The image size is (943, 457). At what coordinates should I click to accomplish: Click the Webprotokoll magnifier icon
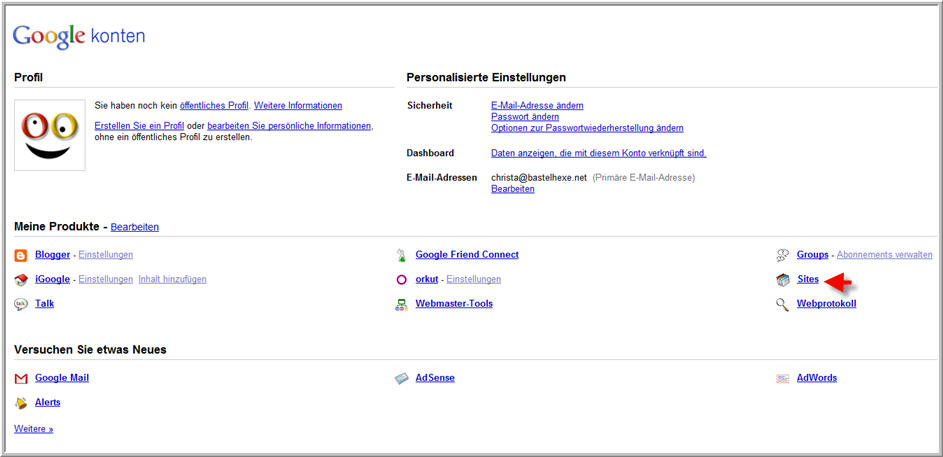tap(782, 305)
